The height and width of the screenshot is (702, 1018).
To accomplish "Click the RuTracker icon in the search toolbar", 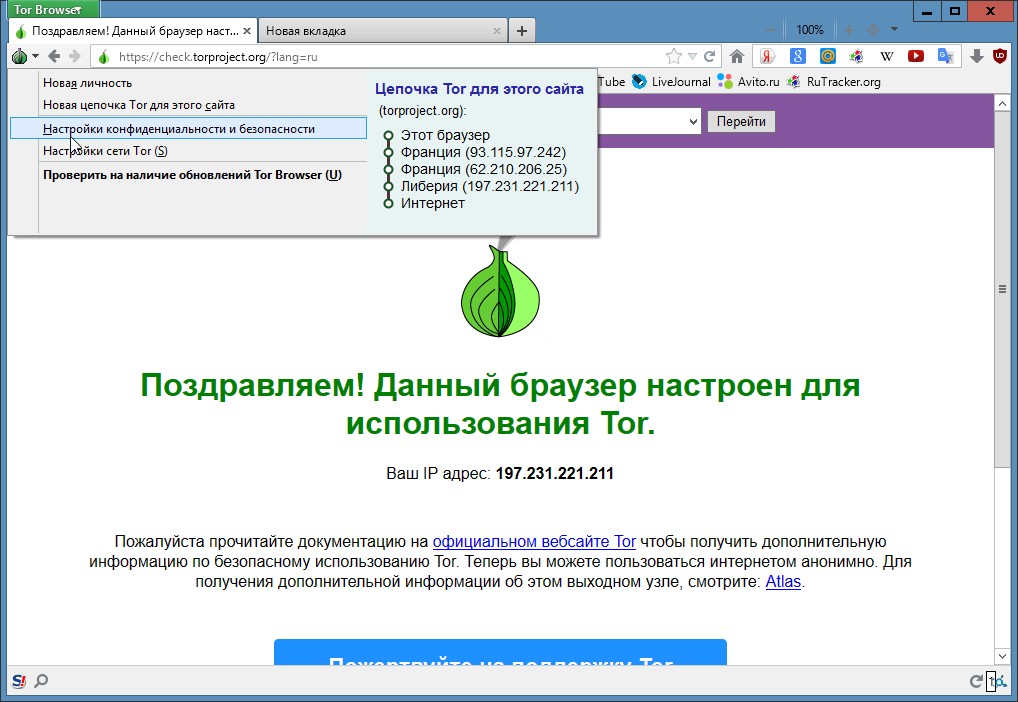I will [x=856, y=56].
